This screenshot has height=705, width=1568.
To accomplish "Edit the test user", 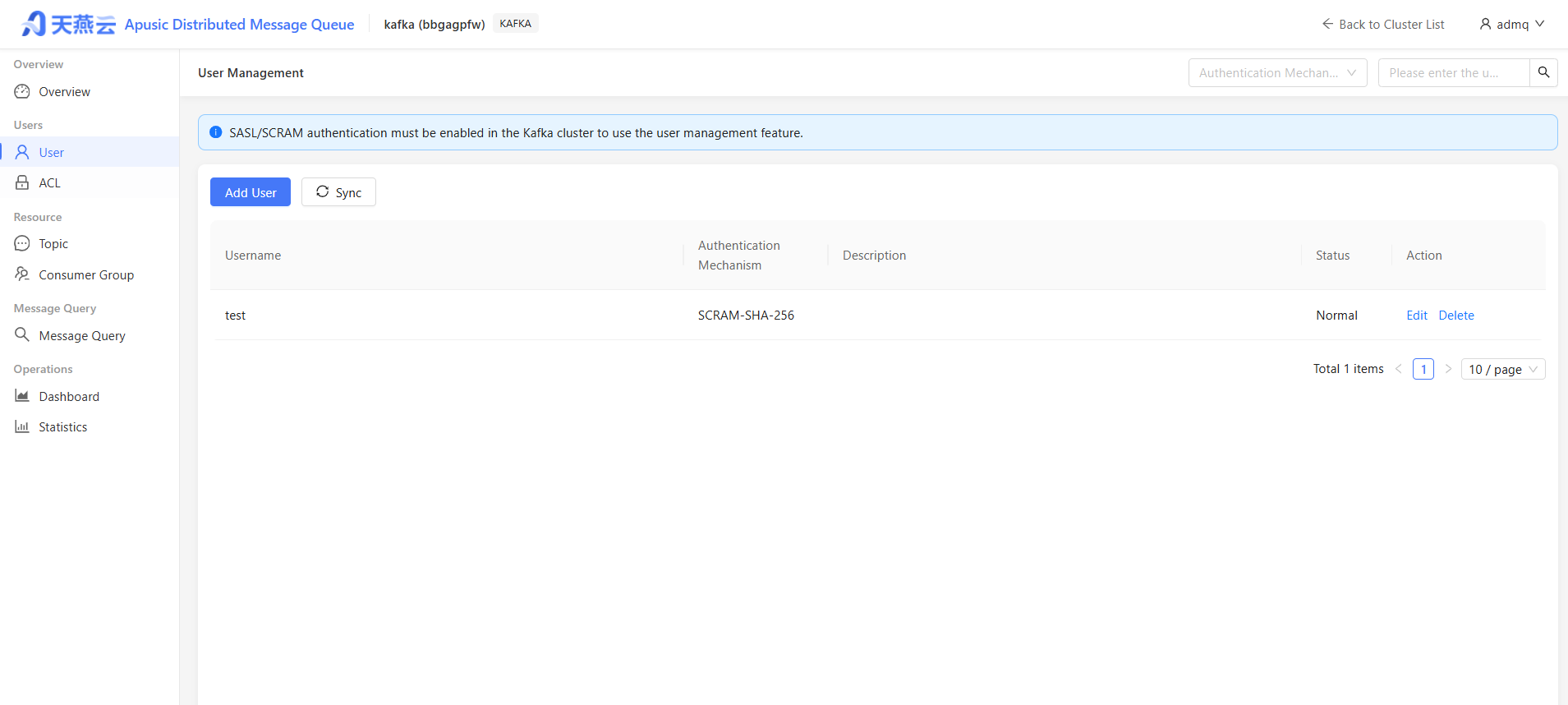I will tap(1417, 316).
